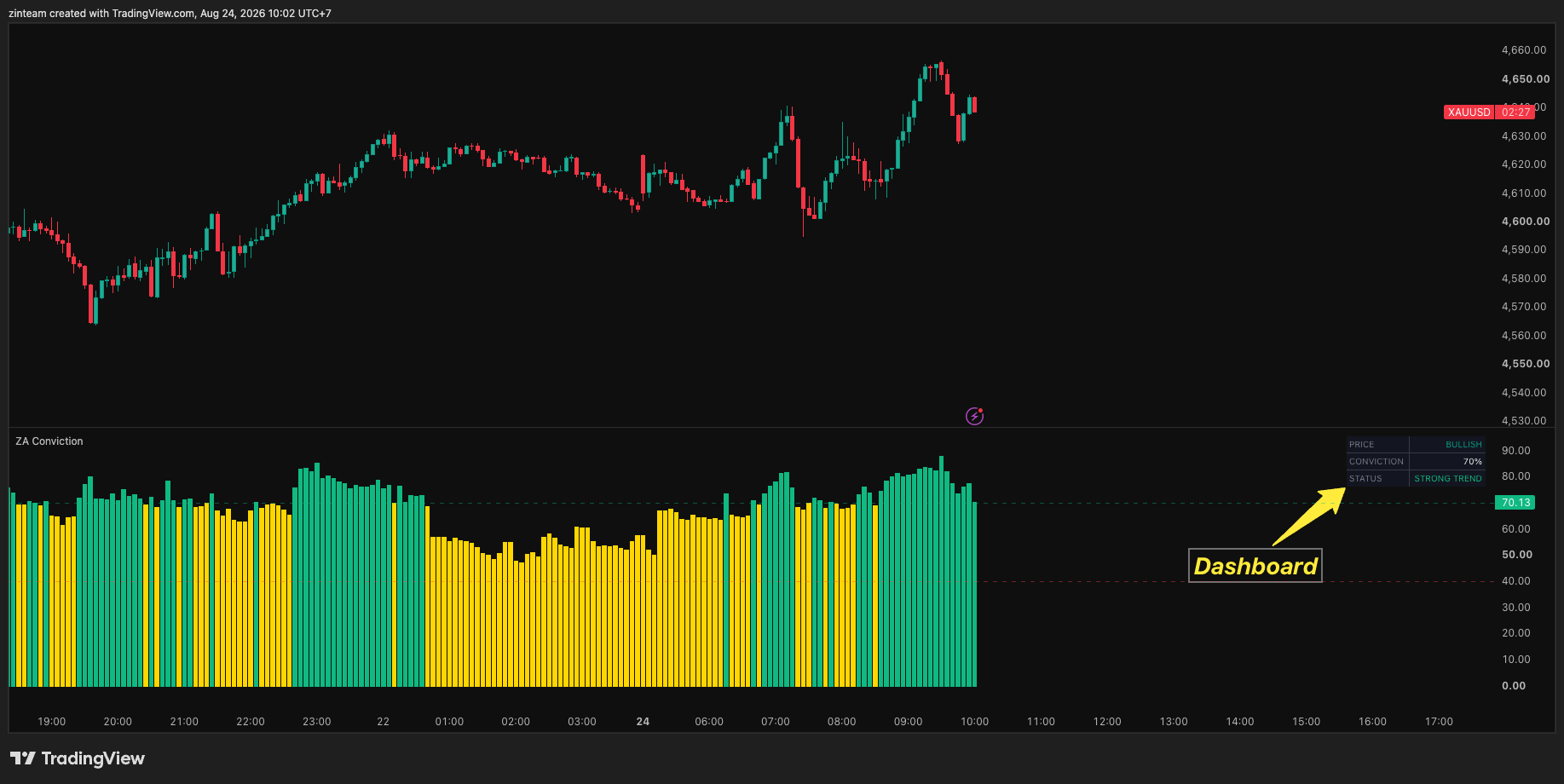This screenshot has height=784, width=1564.
Task: Click the green 70.13 indicator value label
Action: point(1515,503)
